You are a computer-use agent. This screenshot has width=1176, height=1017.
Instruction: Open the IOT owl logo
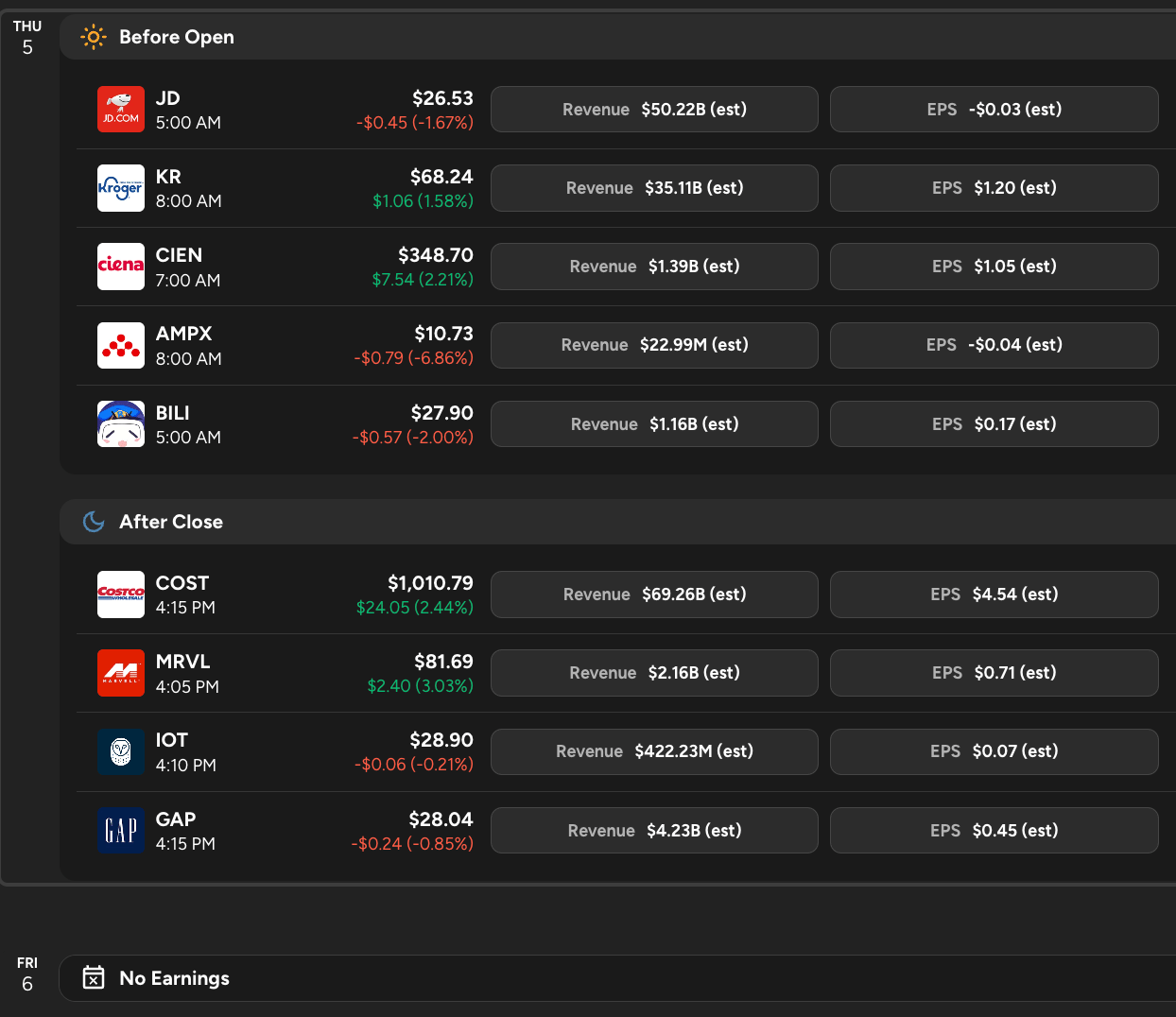click(121, 751)
